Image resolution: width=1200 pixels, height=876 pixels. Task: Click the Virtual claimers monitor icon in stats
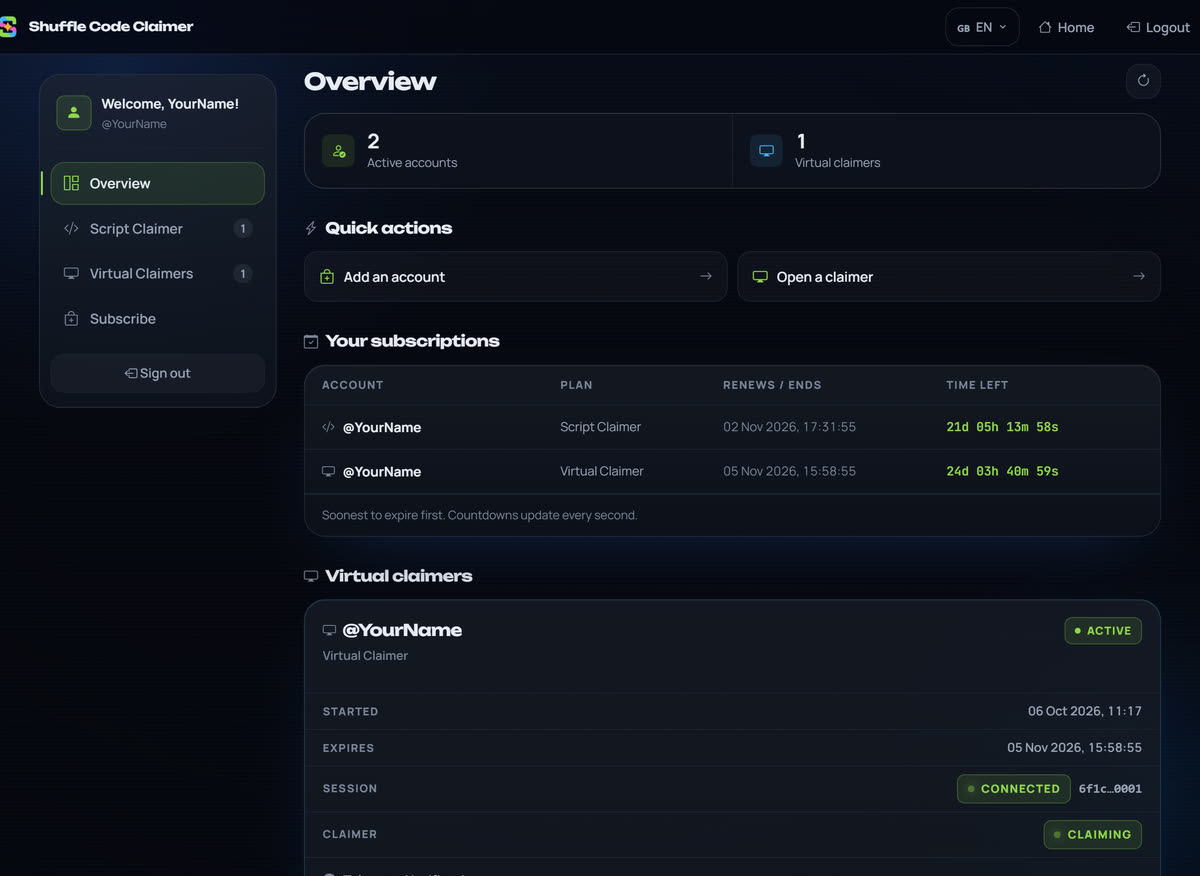pyautogui.click(x=766, y=151)
